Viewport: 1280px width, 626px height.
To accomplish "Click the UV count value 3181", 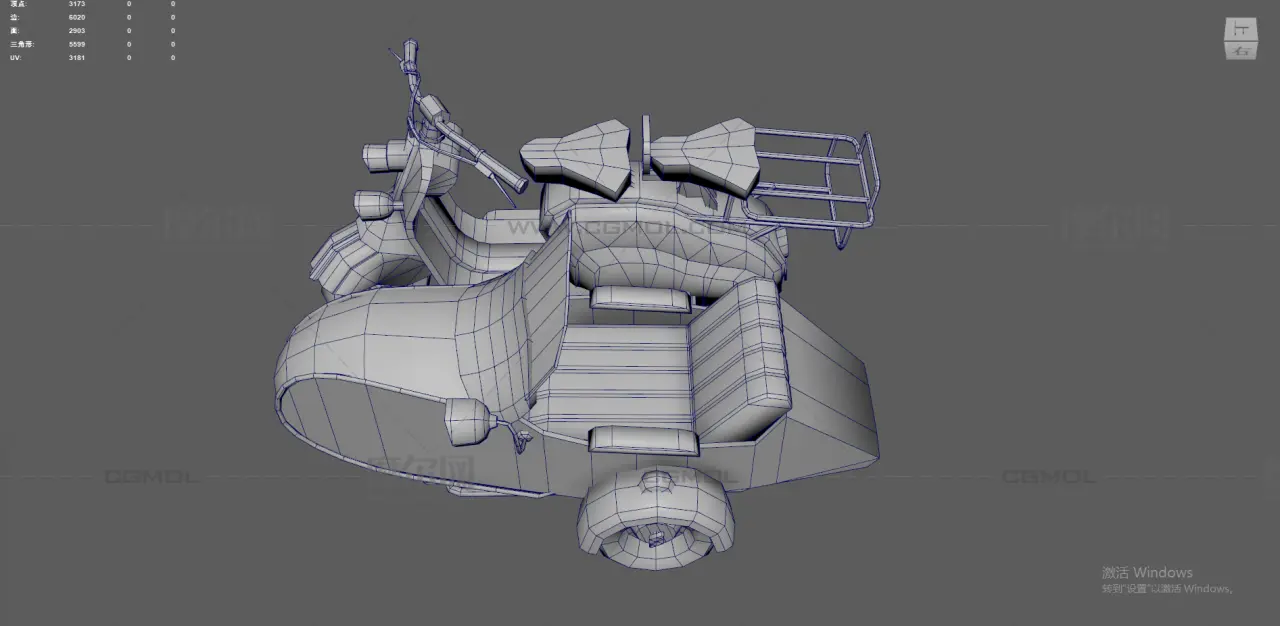I will tap(77, 58).
